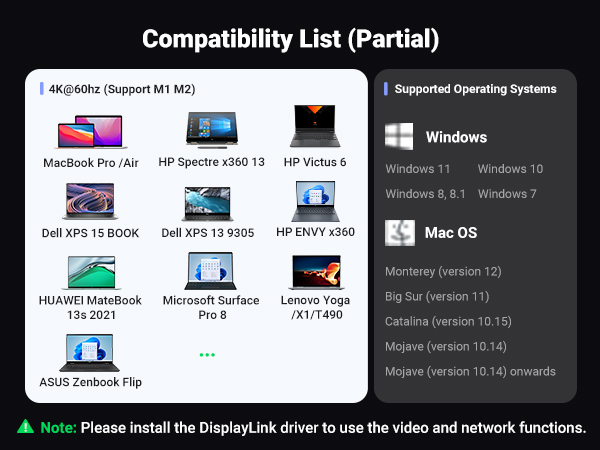Click the Microsoft Surface Pro 8 image

(x=210, y=271)
